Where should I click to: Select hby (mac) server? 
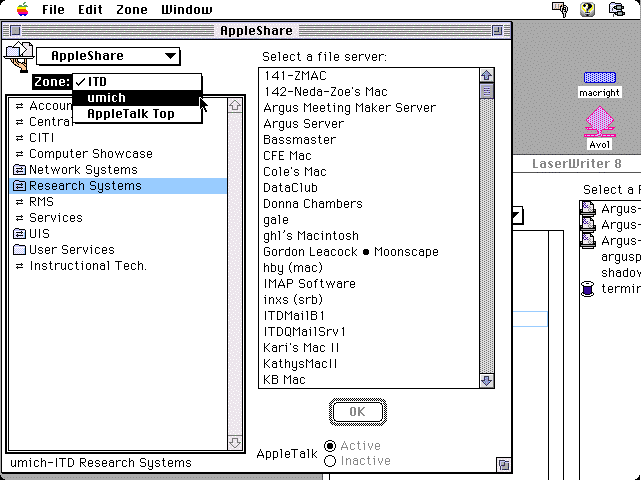click(368, 267)
